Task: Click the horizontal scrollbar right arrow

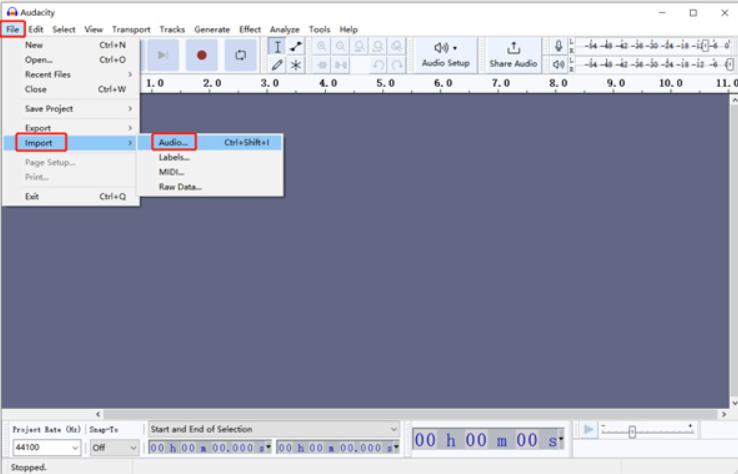Action: (x=724, y=414)
